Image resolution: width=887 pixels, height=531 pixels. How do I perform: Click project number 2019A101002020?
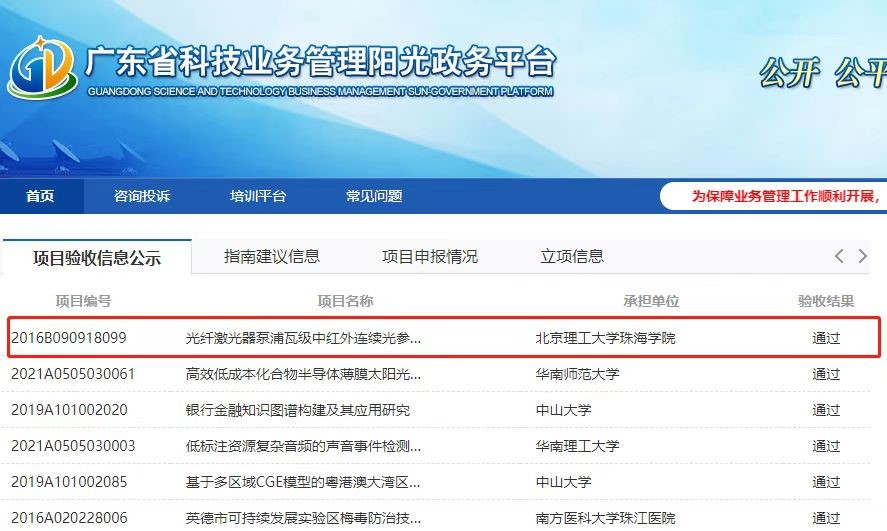[x=69, y=410]
